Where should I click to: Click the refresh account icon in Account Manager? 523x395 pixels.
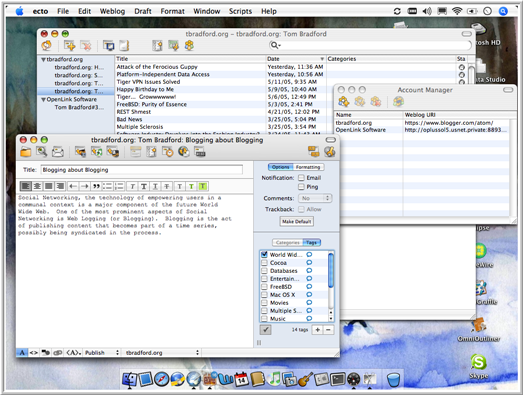click(398, 101)
